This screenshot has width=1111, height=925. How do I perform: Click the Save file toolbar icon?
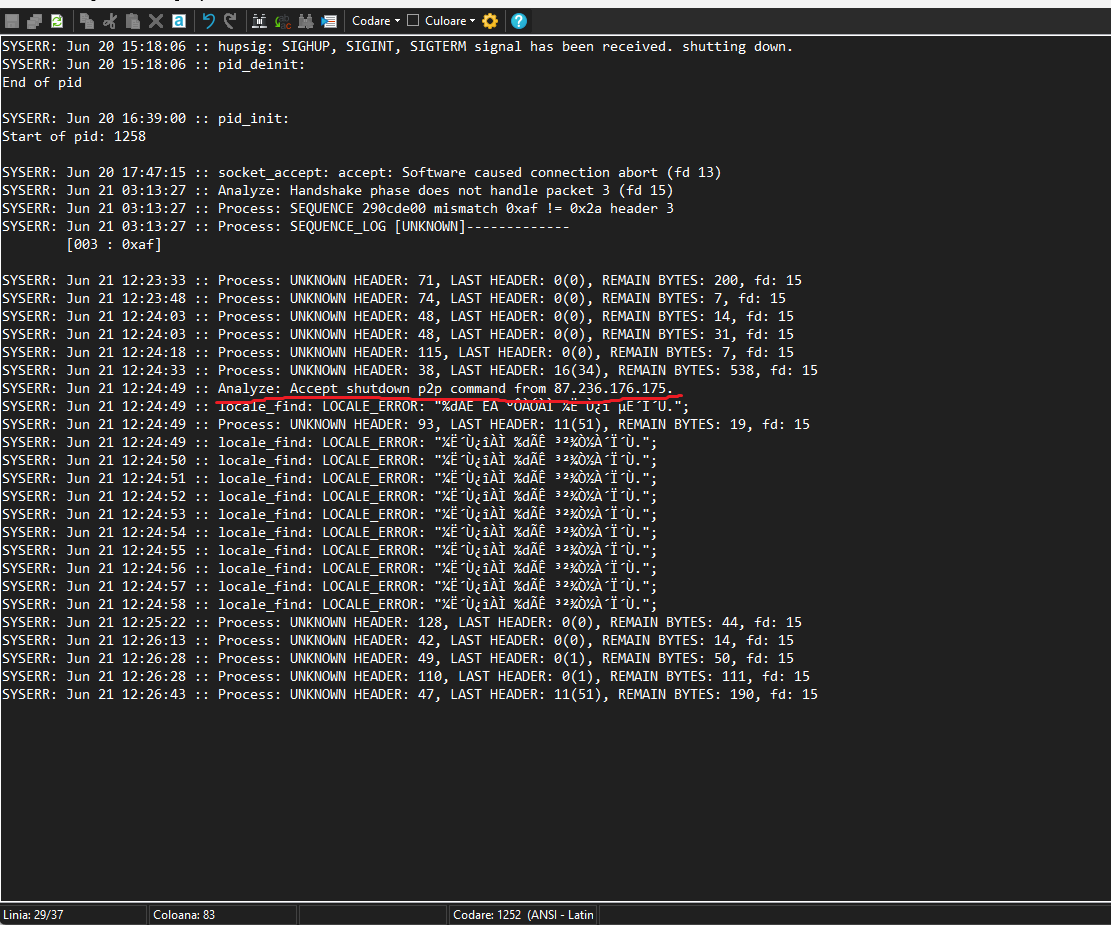12,21
